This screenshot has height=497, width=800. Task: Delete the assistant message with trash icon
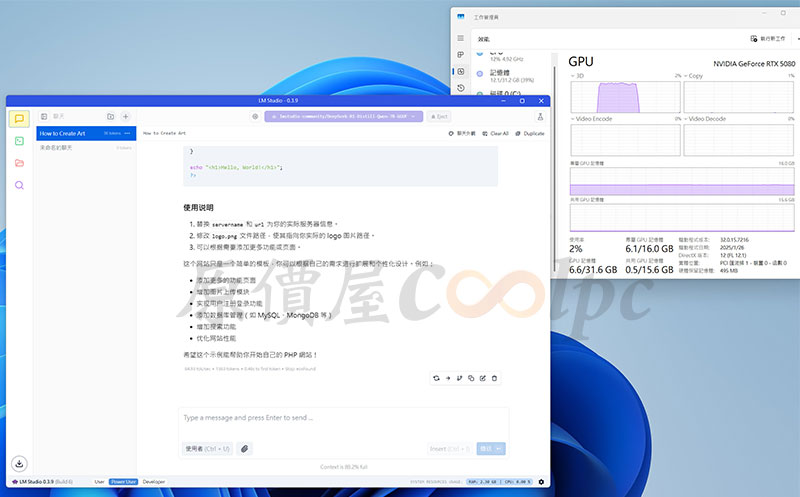[x=494, y=378]
